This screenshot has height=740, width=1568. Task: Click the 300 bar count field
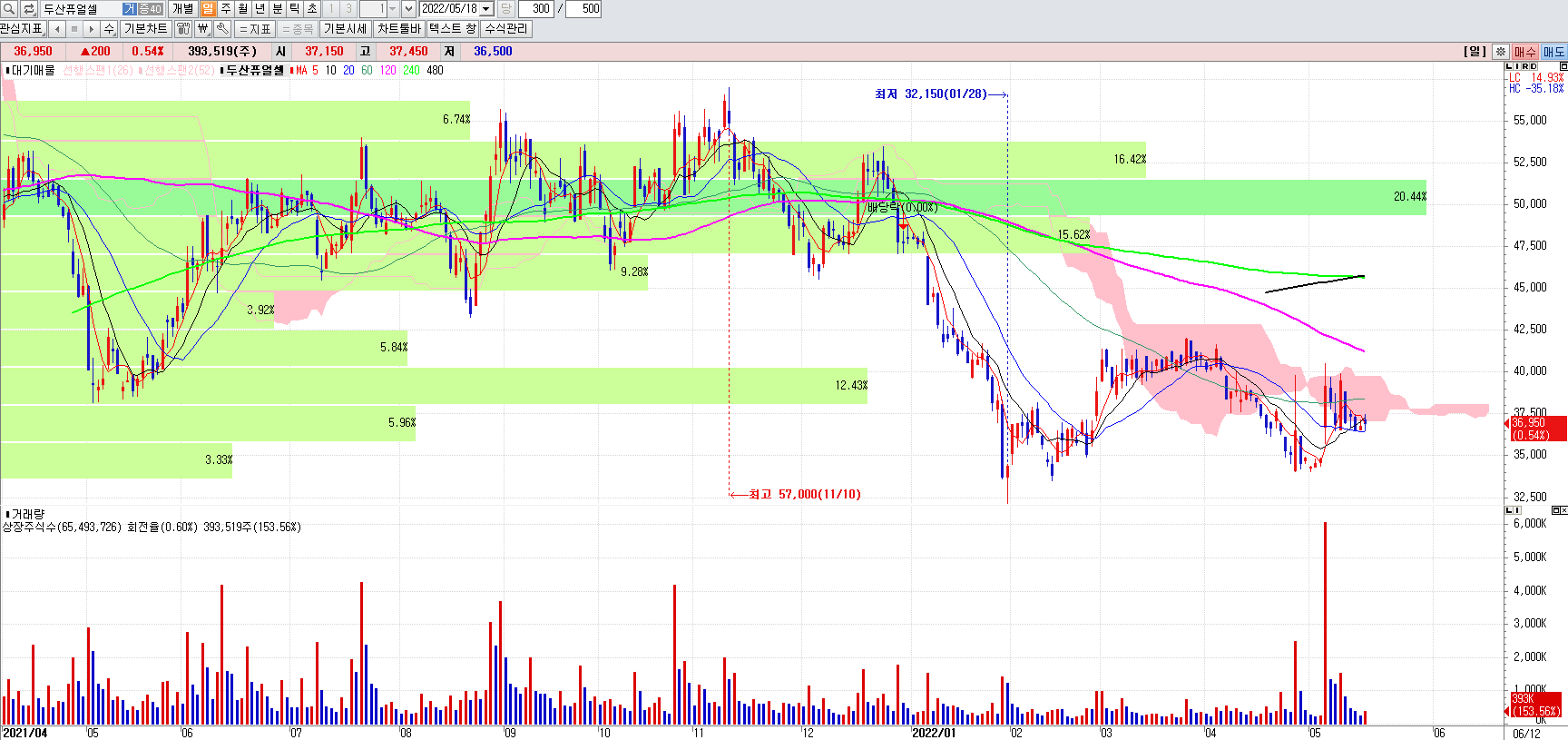tap(535, 9)
